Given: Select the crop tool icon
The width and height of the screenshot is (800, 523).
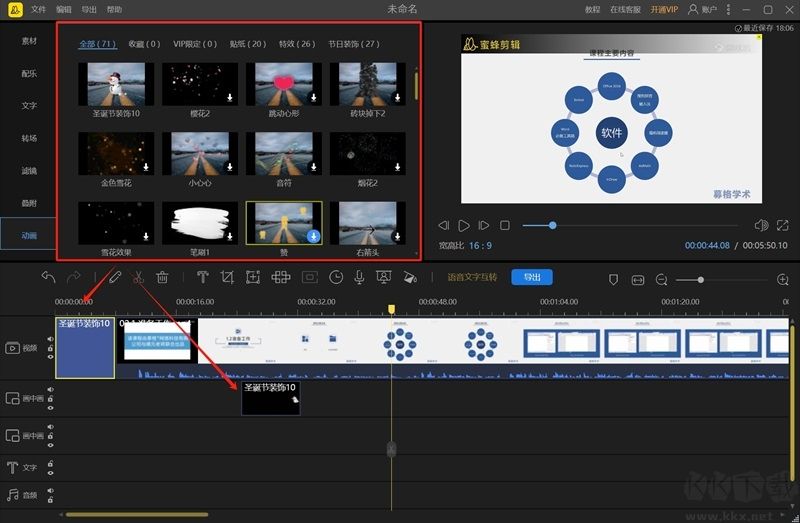Looking at the screenshot, I should (227, 277).
